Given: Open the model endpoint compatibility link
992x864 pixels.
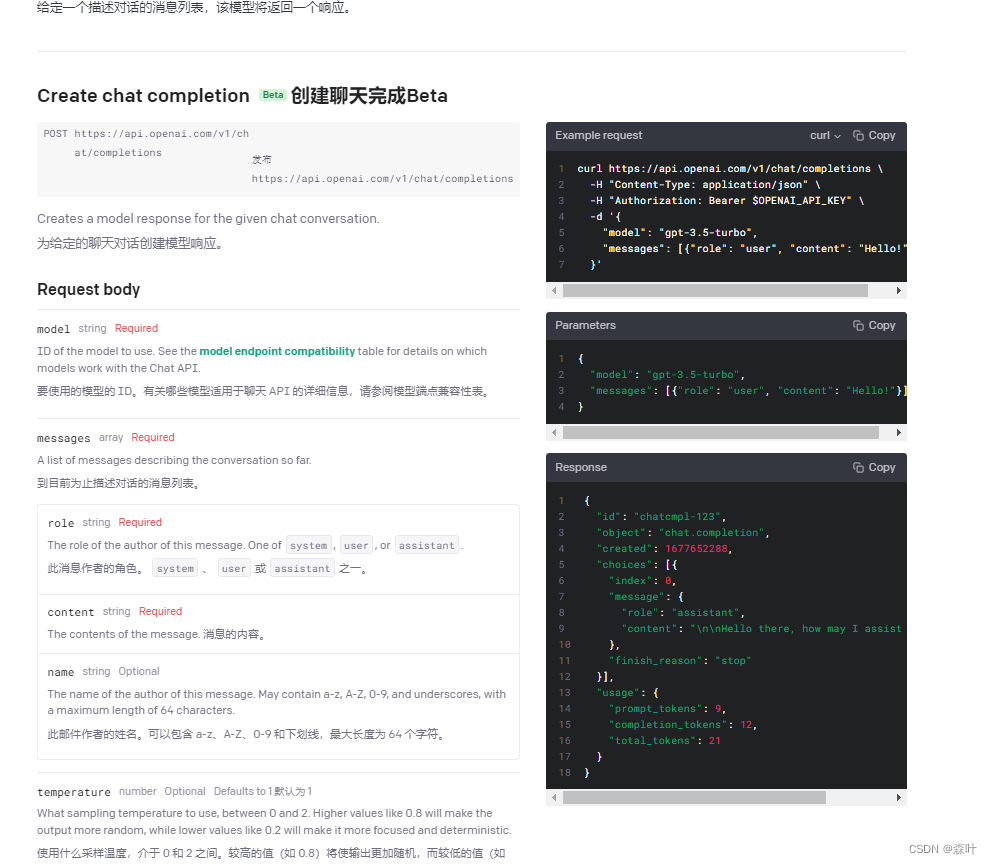Looking at the screenshot, I should coord(277,351).
